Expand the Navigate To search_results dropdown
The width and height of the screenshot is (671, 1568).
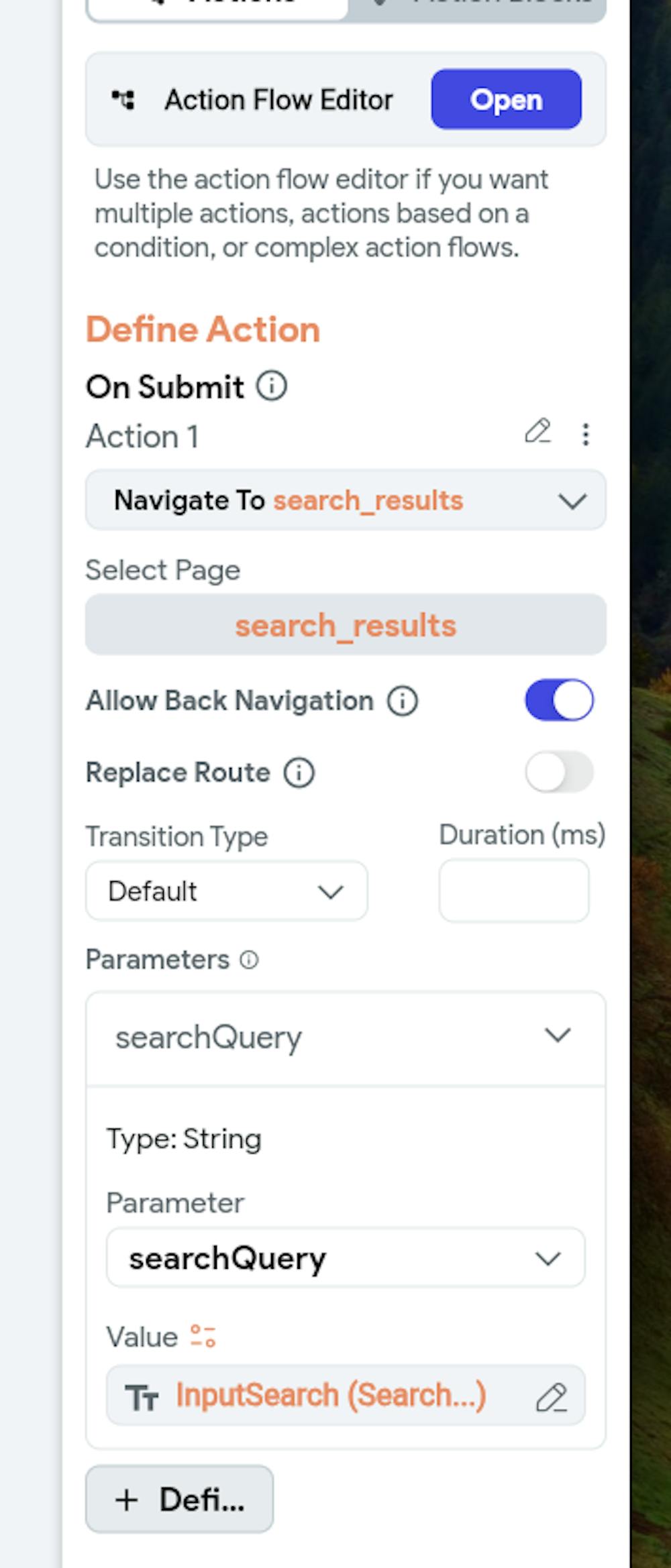click(572, 501)
